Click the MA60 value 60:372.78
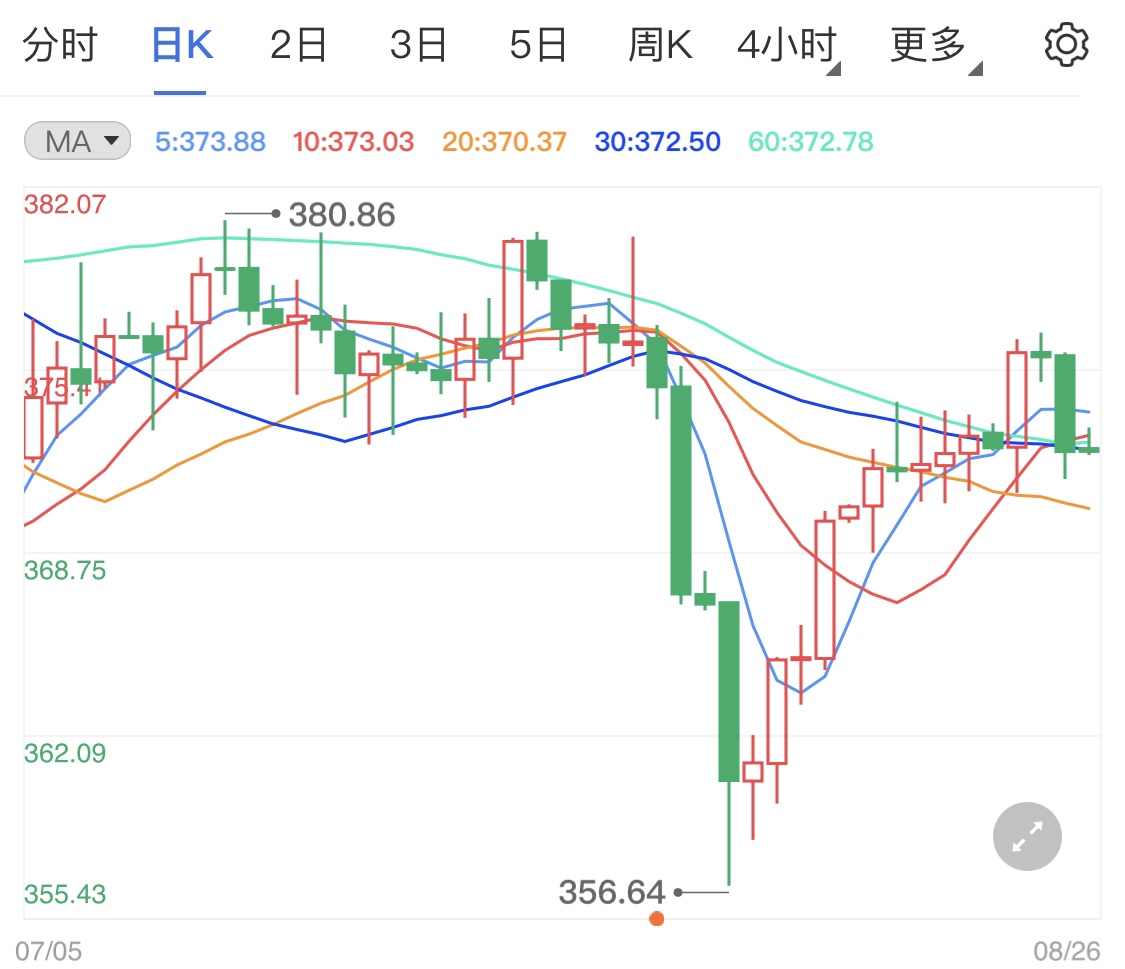 click(x=811, y=142)
